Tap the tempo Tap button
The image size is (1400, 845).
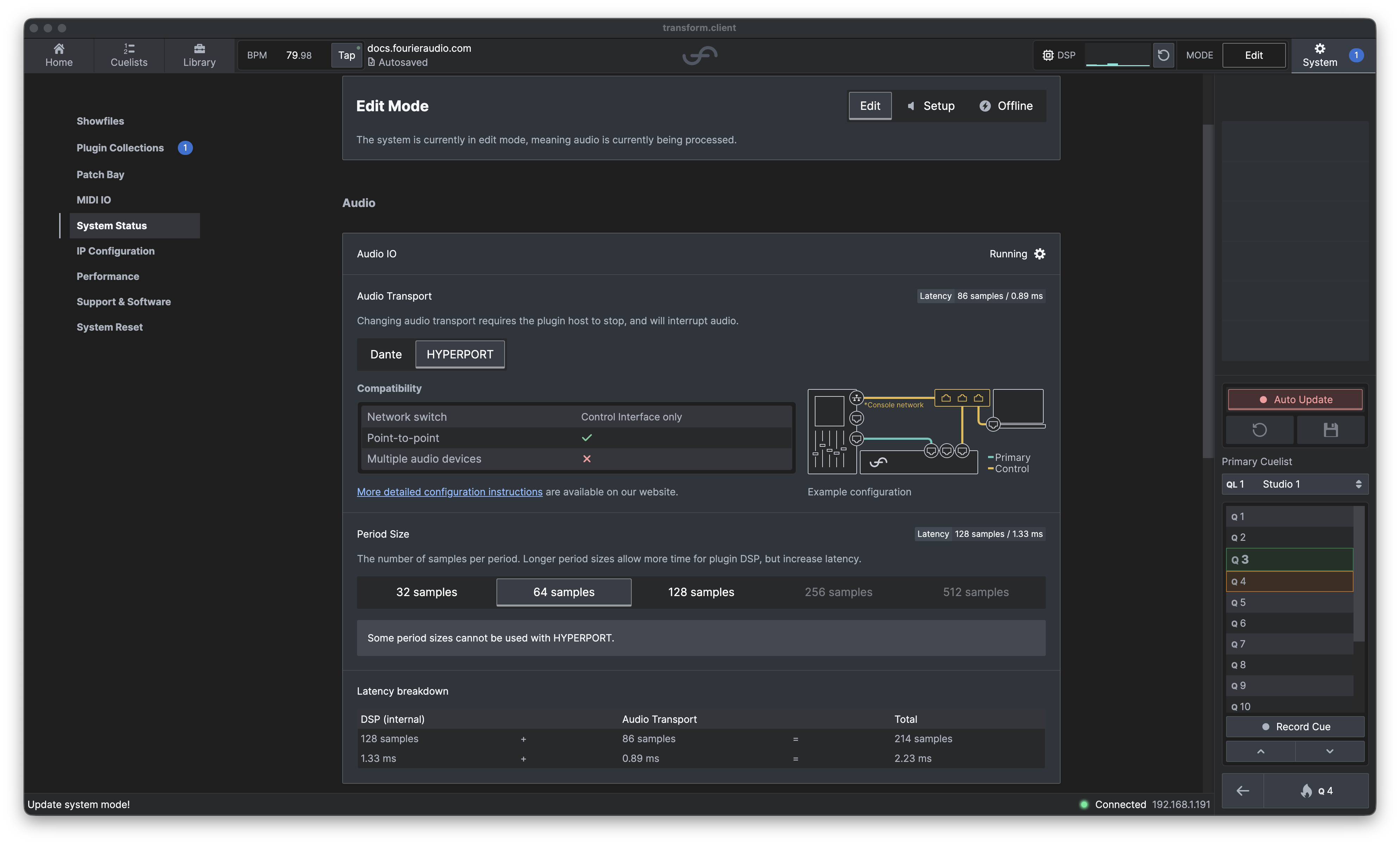coord(346,55)
